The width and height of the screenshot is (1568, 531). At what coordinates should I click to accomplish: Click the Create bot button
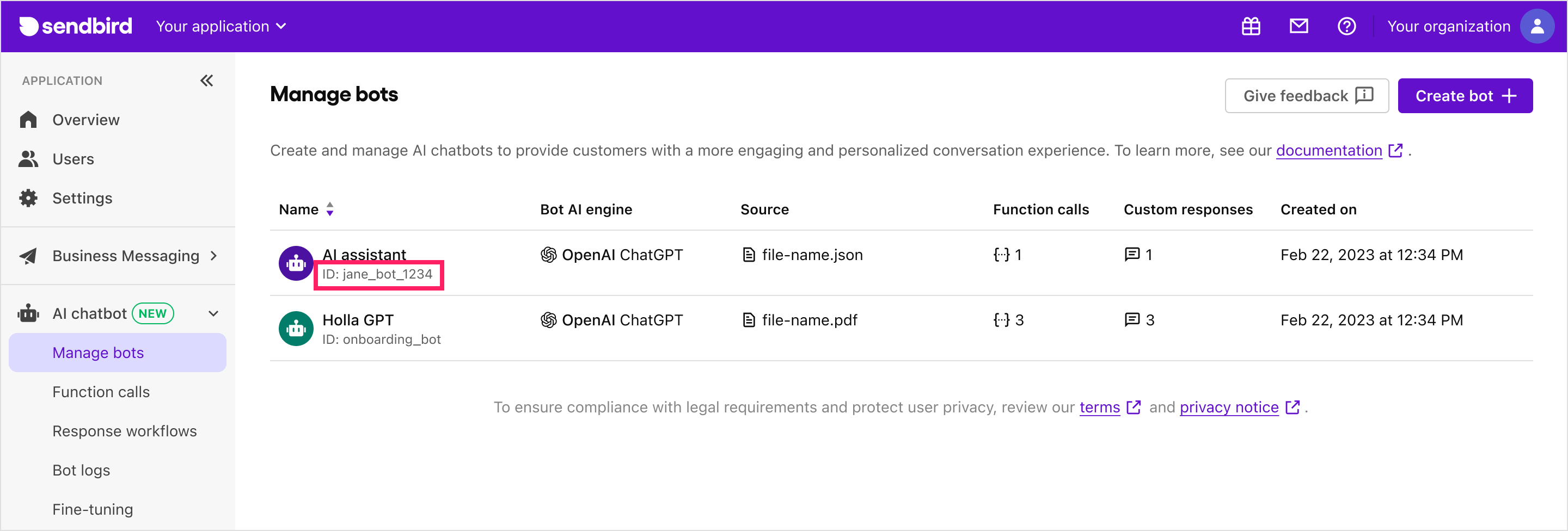tap(1465, 96)
